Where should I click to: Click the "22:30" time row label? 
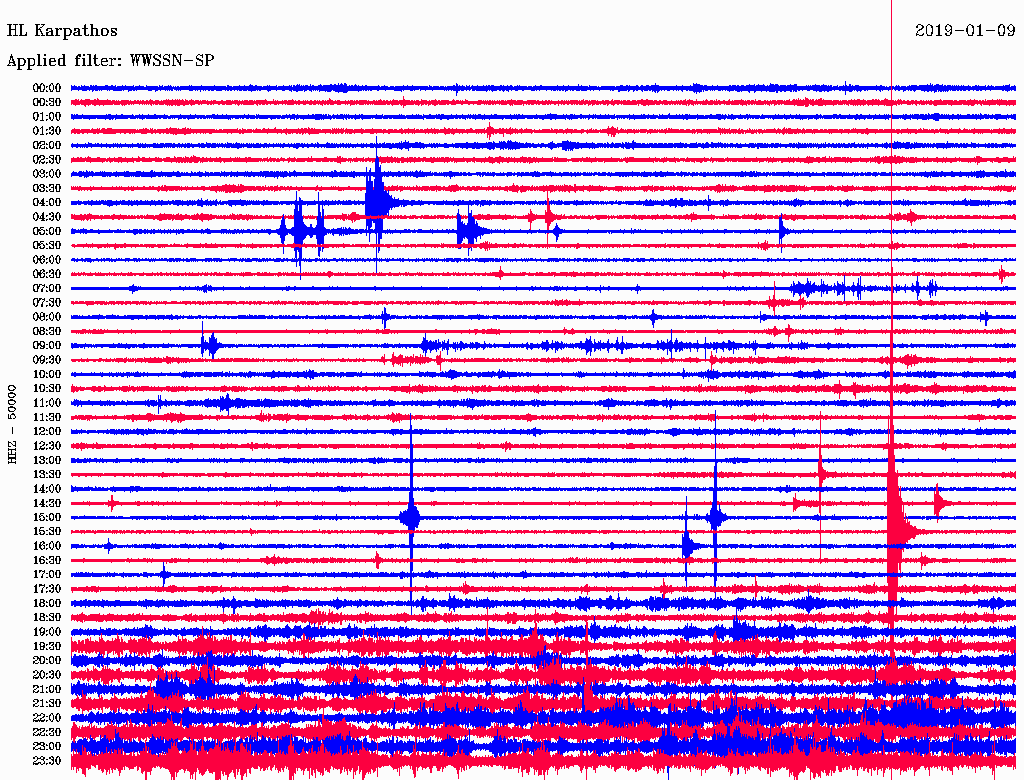(47, 732)
